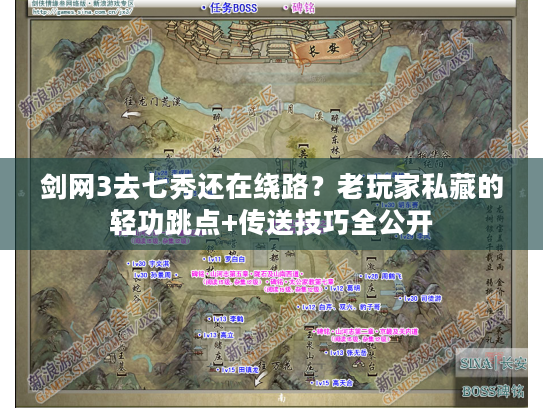Image resolution: width=543 pixels, height=408 pixels.
Task: Click the headline text 剑网3去七秀还在绕路
Action: [x=174, y=188]
